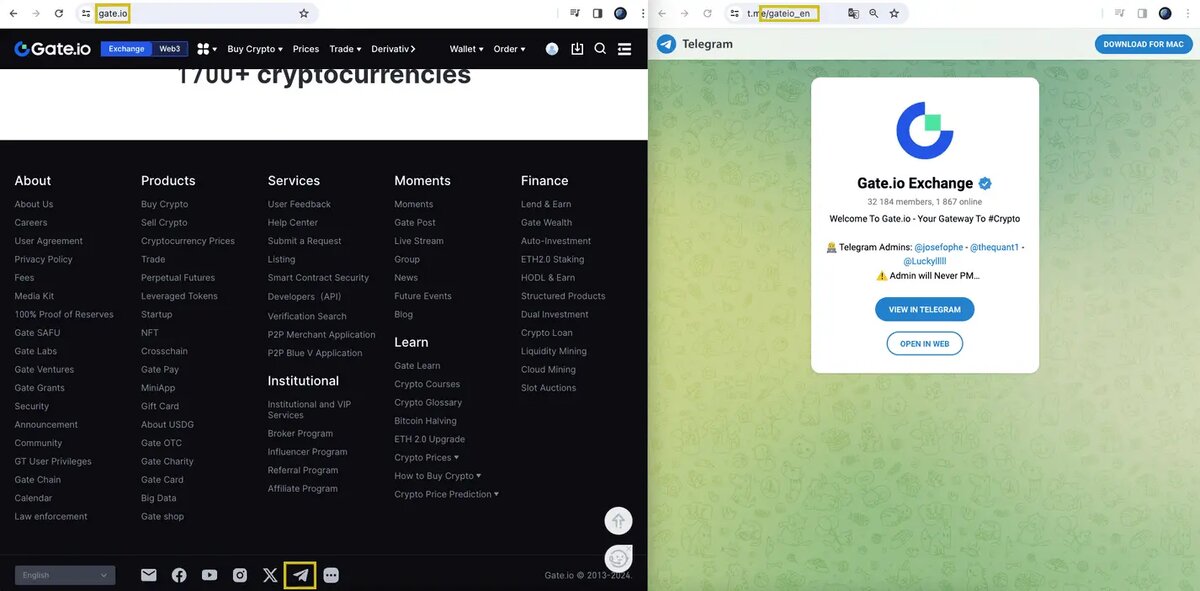The image size is (1200, 591).
Task: Click the scroll-to-top arrow button
Action: (x=619, y=521)
